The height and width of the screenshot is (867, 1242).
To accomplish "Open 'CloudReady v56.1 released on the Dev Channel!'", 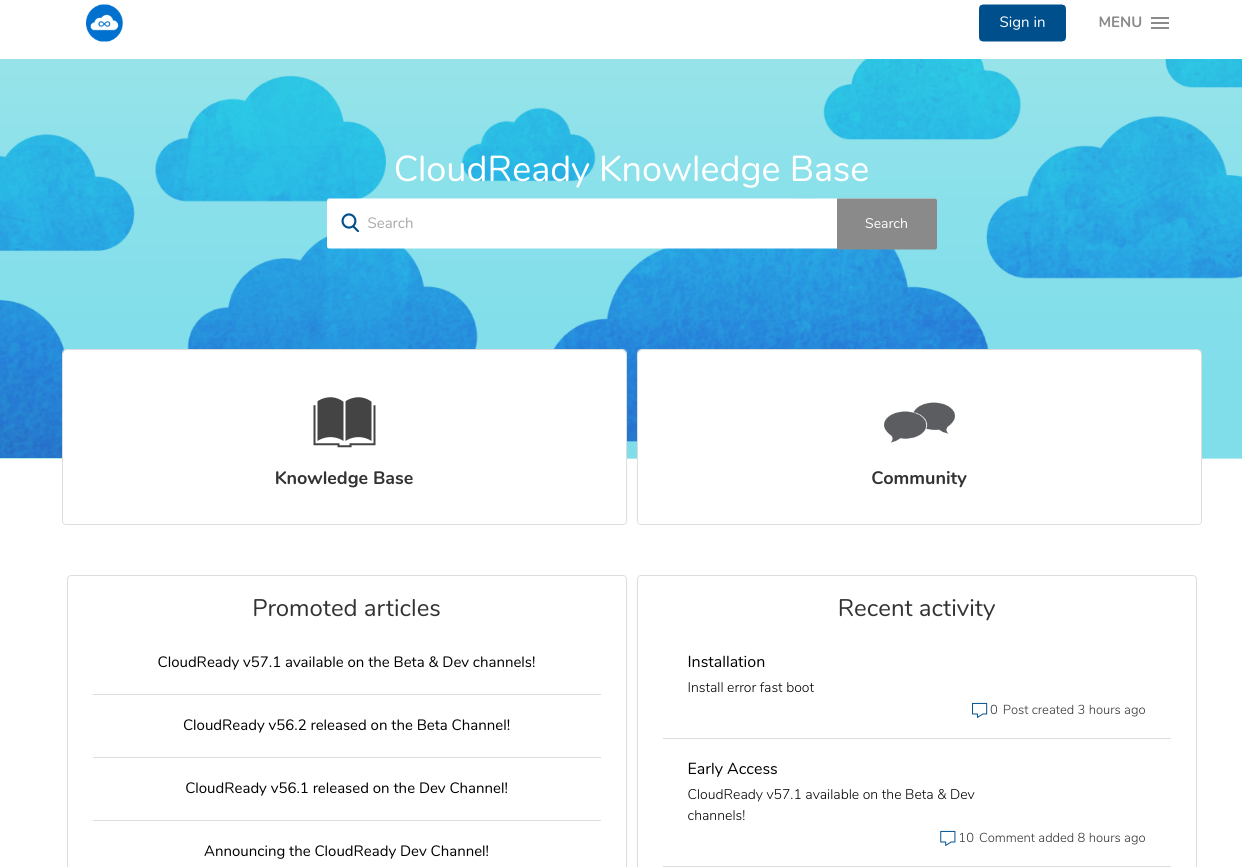I will pyautogui.click(x=346, y=788).
